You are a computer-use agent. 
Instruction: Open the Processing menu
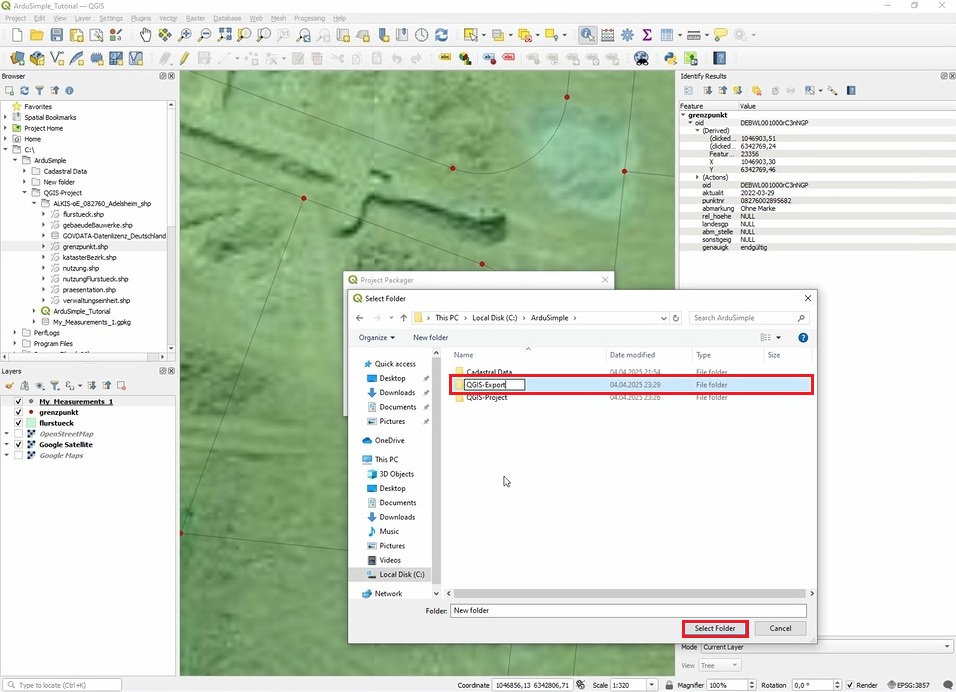(308, 18)
